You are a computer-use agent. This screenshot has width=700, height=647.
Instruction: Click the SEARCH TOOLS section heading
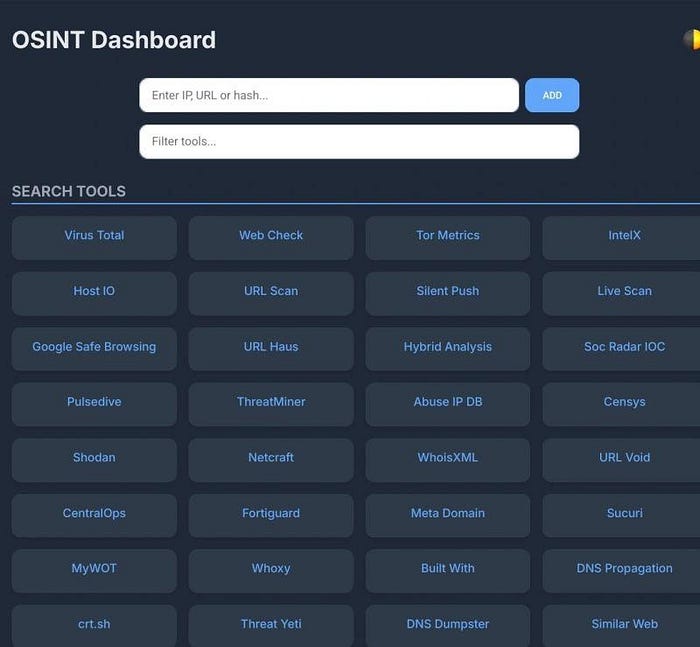(x=69, y=191)
